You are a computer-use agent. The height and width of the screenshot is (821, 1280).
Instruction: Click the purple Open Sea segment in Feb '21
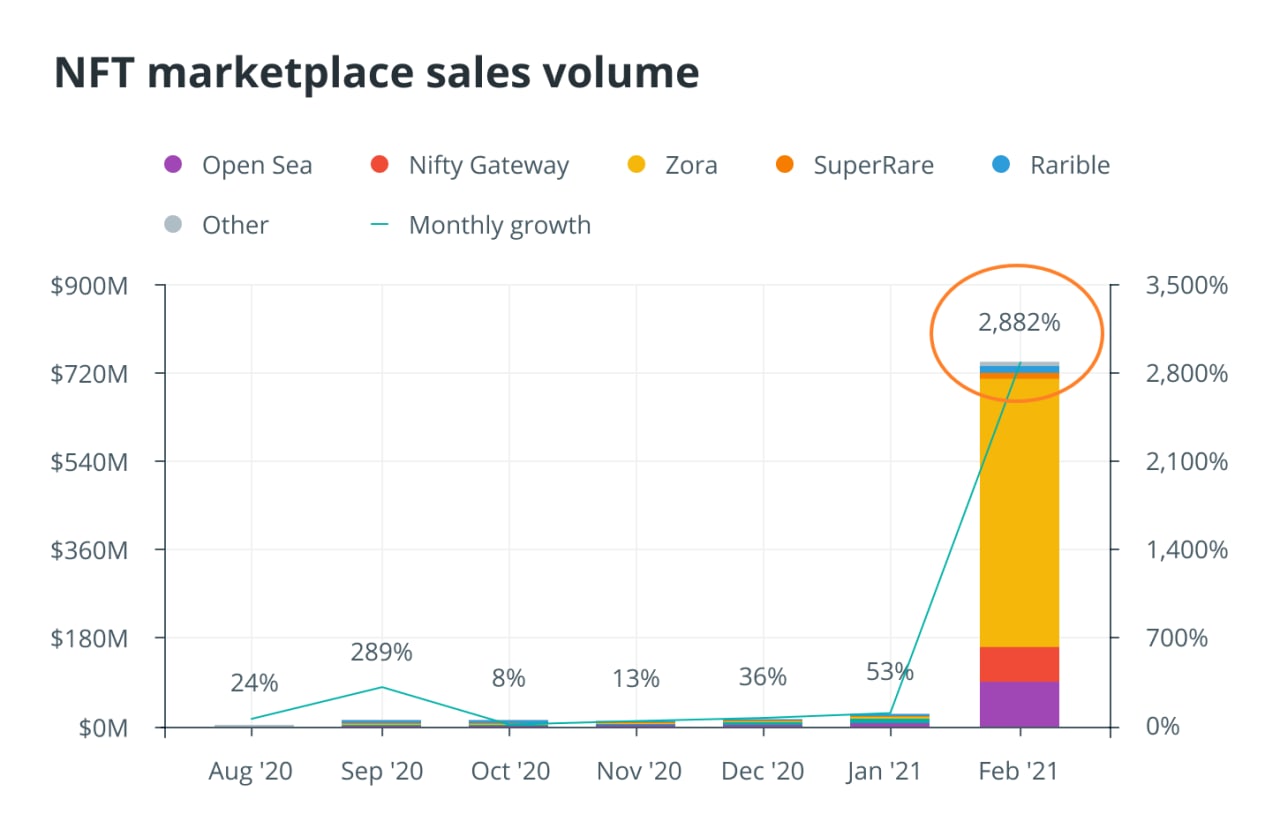[x=1019, y=704]
